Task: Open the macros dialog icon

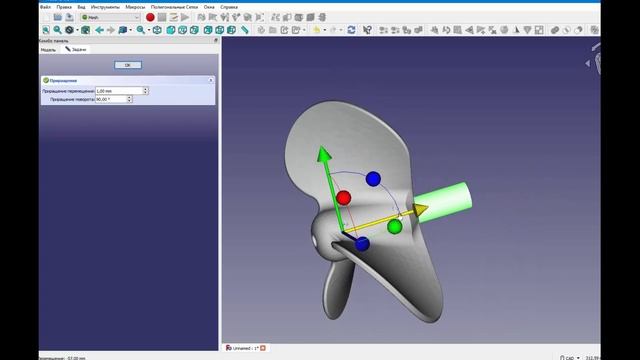Action: coord(173,17)
